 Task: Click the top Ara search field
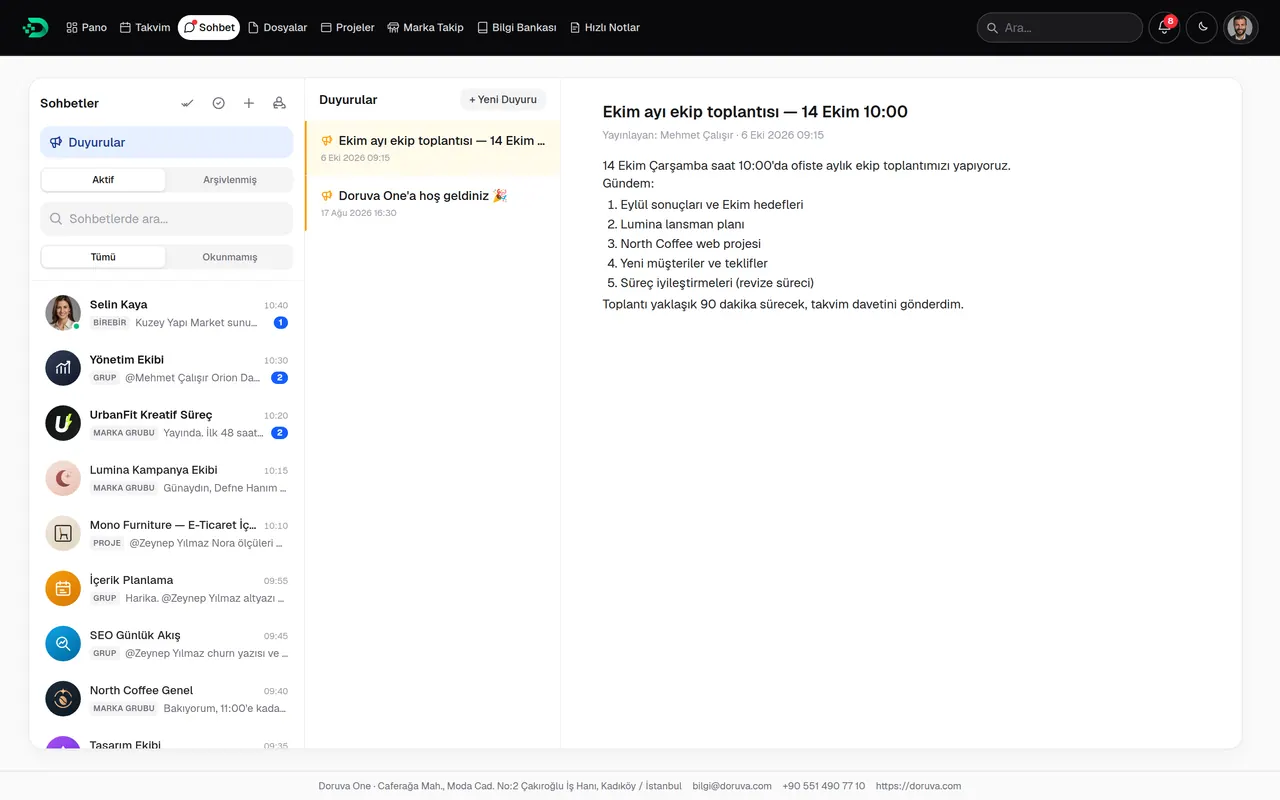(1060, 28)
